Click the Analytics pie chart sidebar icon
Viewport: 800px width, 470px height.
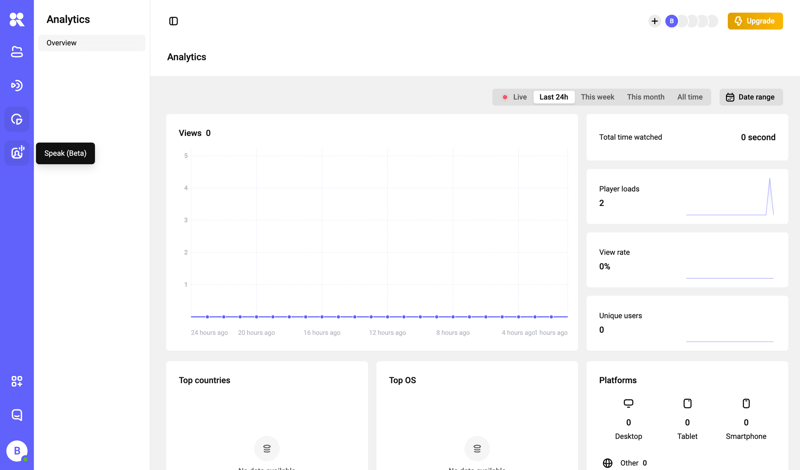[x=17, y=120]
